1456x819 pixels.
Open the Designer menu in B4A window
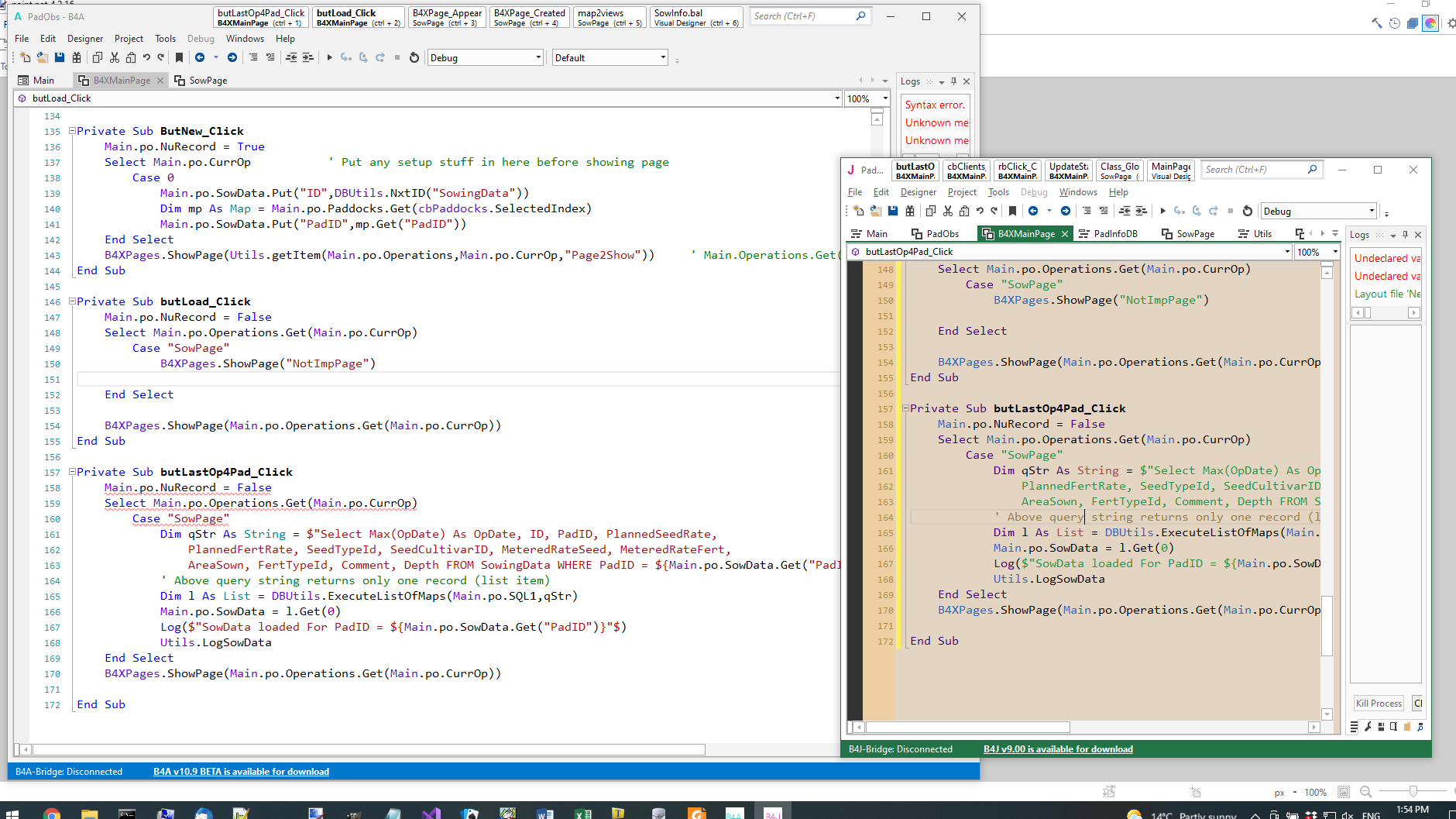[84, 39]
